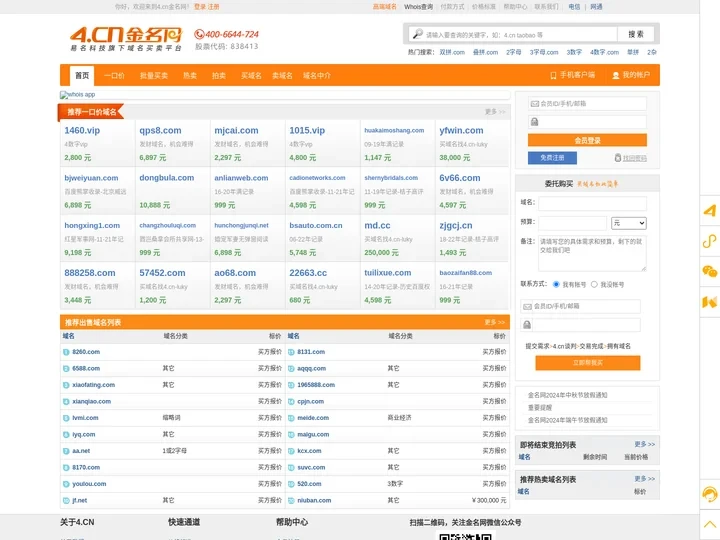The width and height of the screenshot is (720, 540).
Task: Click the 4.CN 金名网 site logo
Action: click(x=126, y=38)
